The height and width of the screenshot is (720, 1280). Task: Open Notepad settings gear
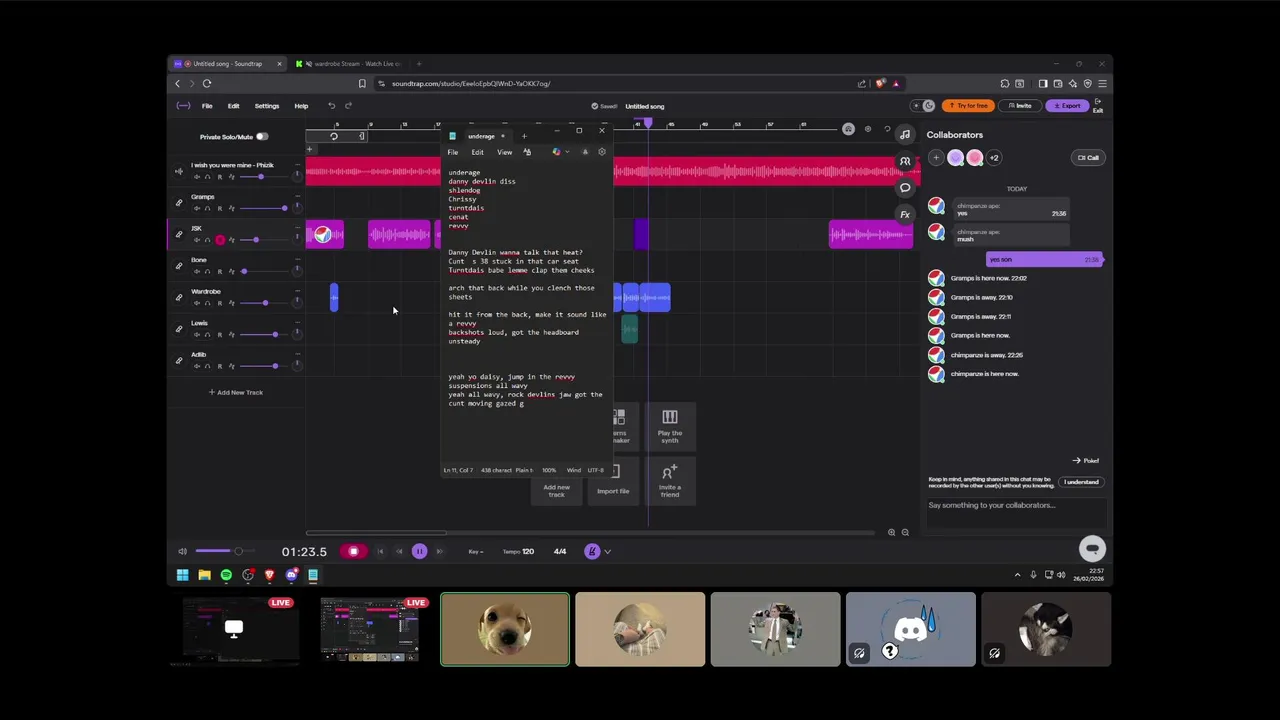(x=601, y=152)
